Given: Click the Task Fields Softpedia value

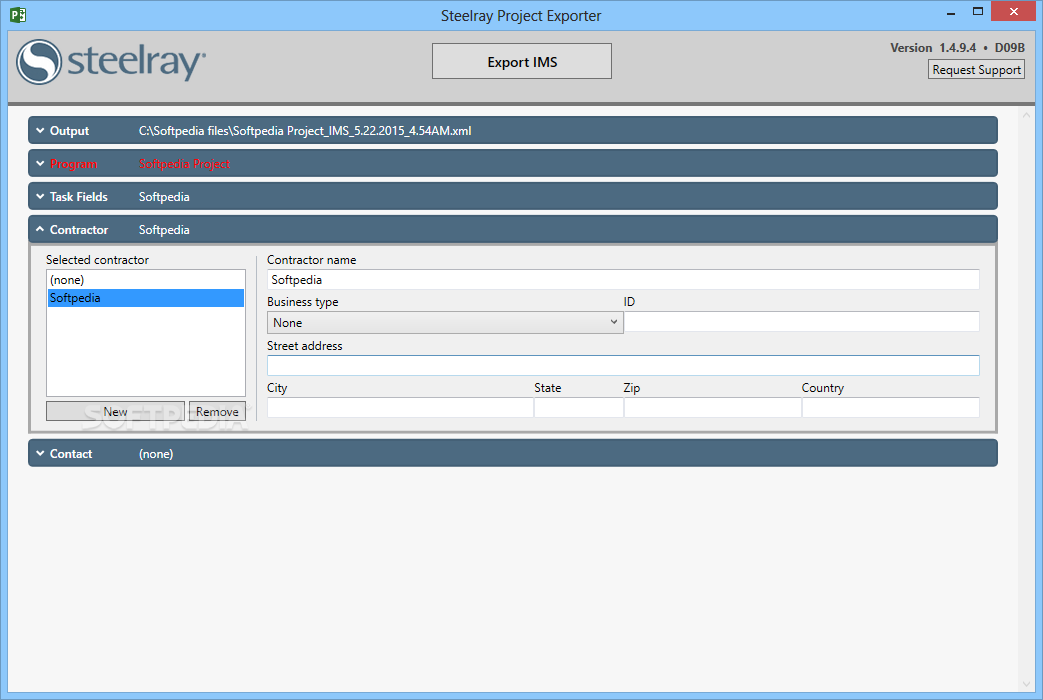Looking at the screenshot, I should click(x=164, y=196).
